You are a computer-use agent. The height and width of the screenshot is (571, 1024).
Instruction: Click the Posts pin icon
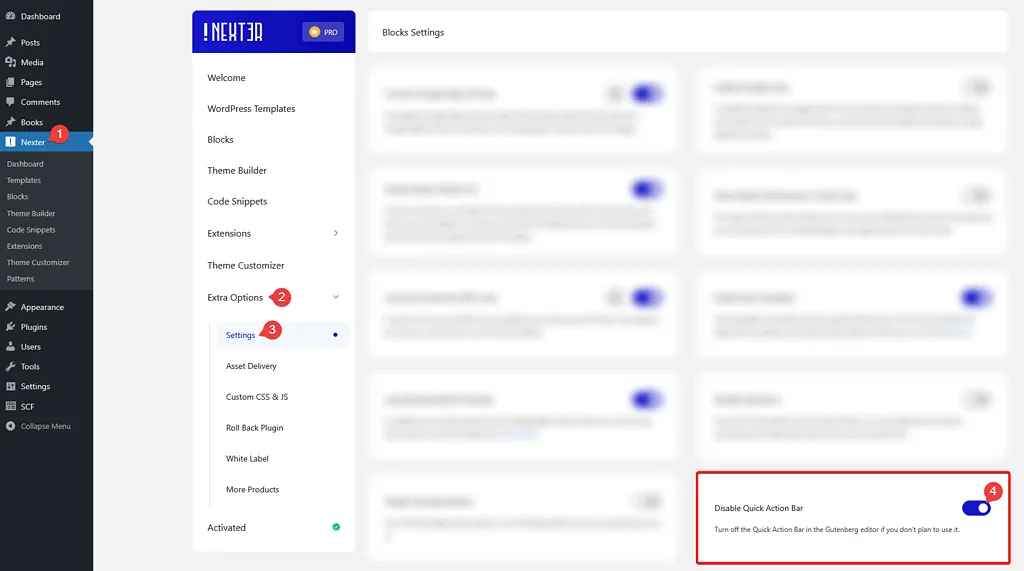pos(10,43)
